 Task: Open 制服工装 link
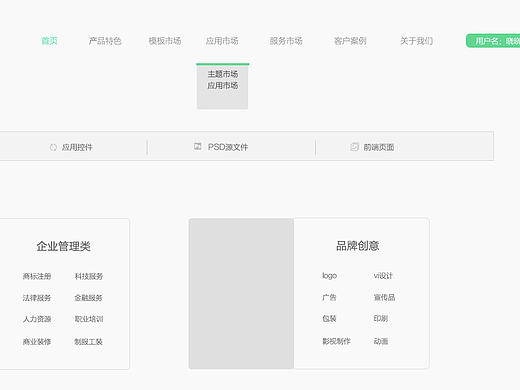88,342
